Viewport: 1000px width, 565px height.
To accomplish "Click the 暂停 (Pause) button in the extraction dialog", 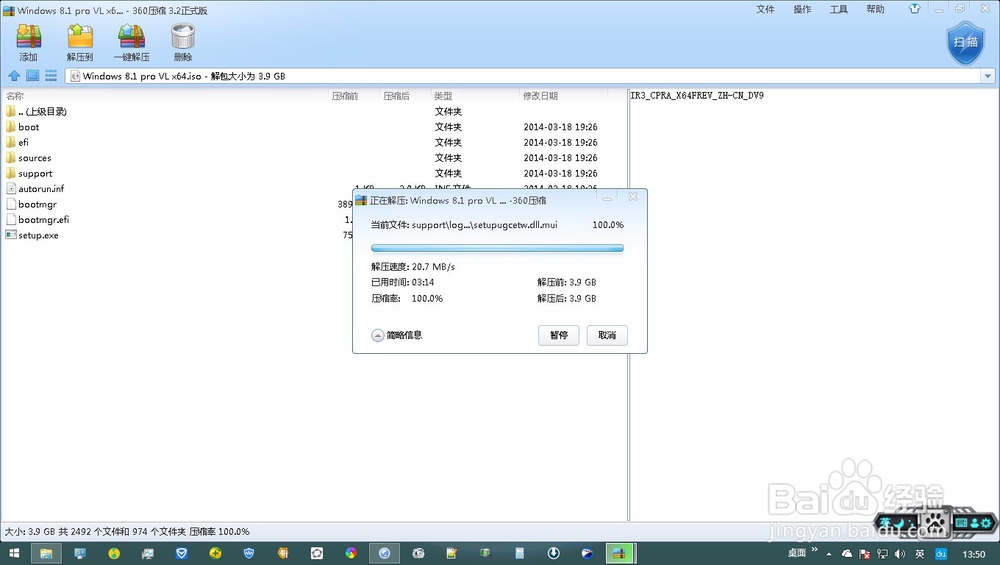I will 559,335.
